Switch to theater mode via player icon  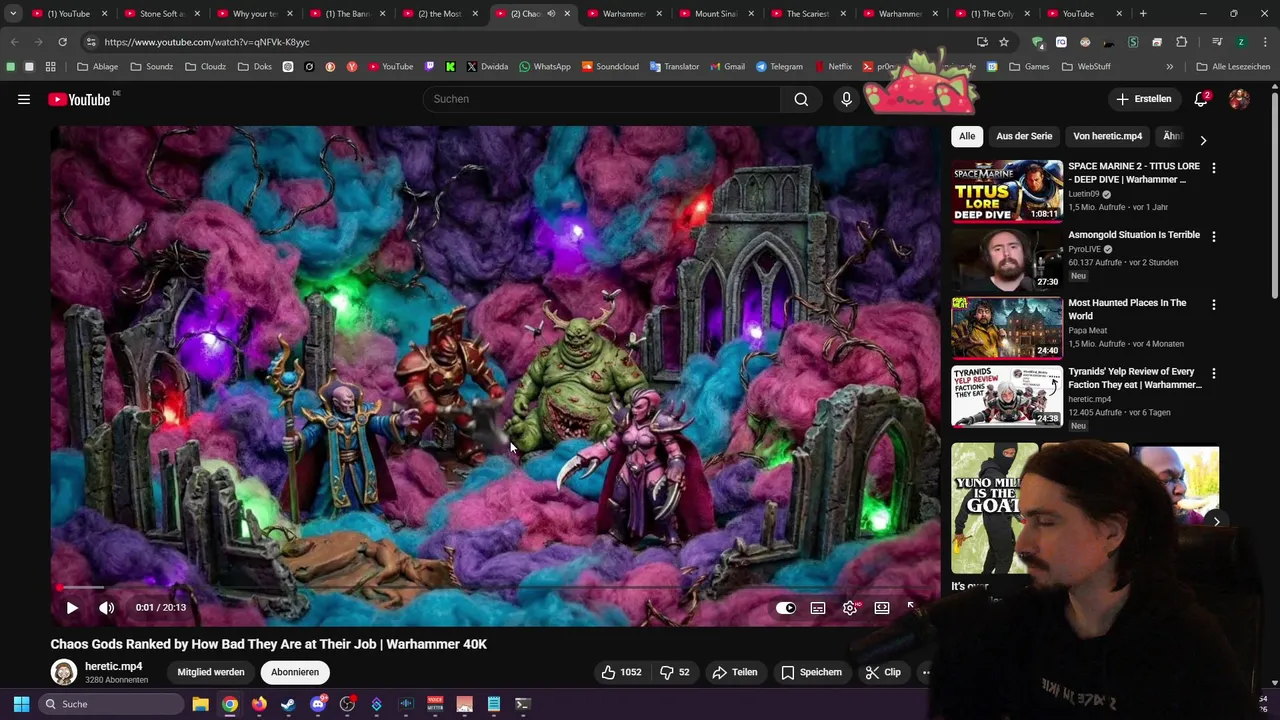coord(882,608)
